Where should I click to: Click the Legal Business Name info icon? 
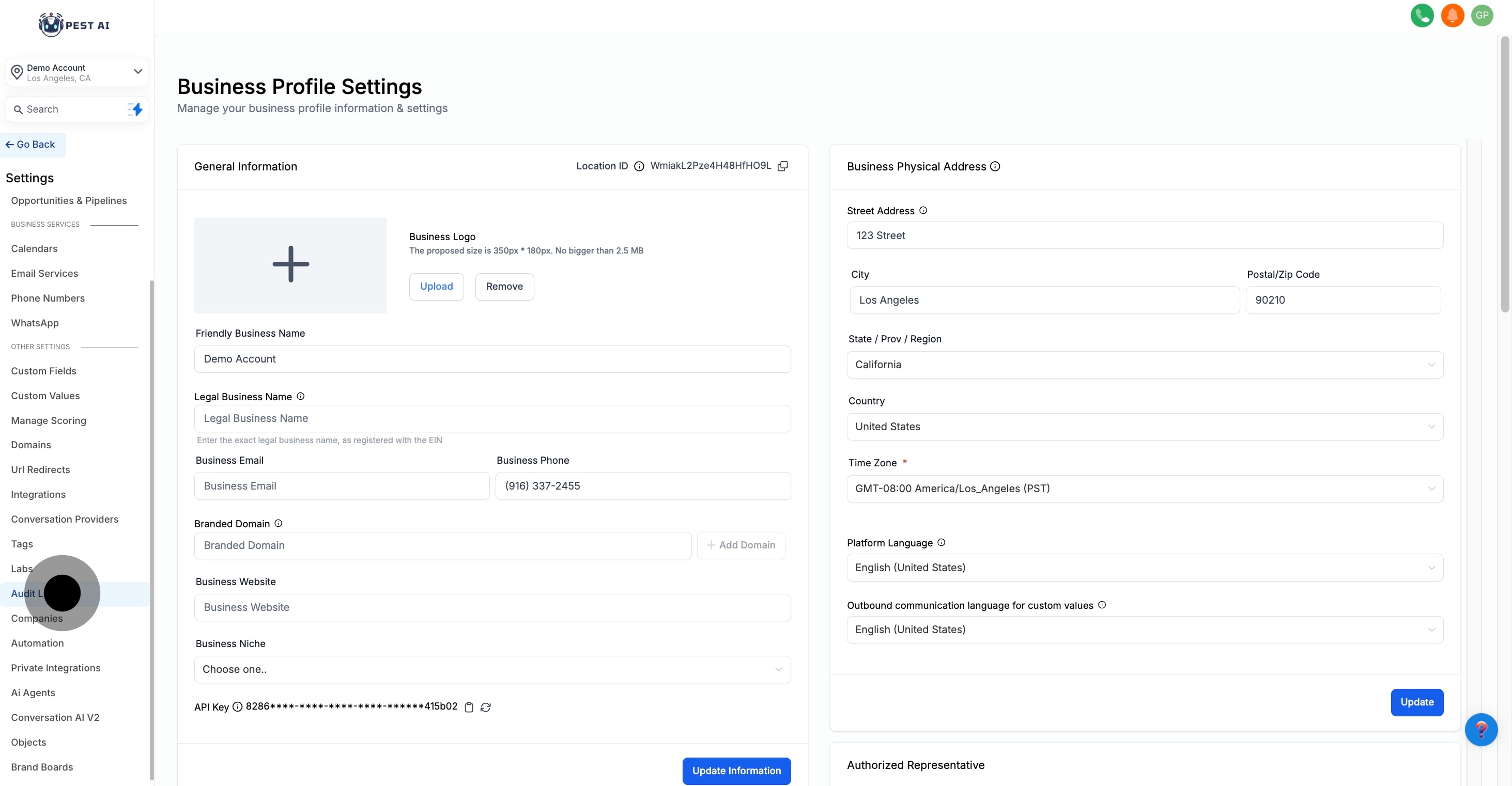click(x=301, y=396)
